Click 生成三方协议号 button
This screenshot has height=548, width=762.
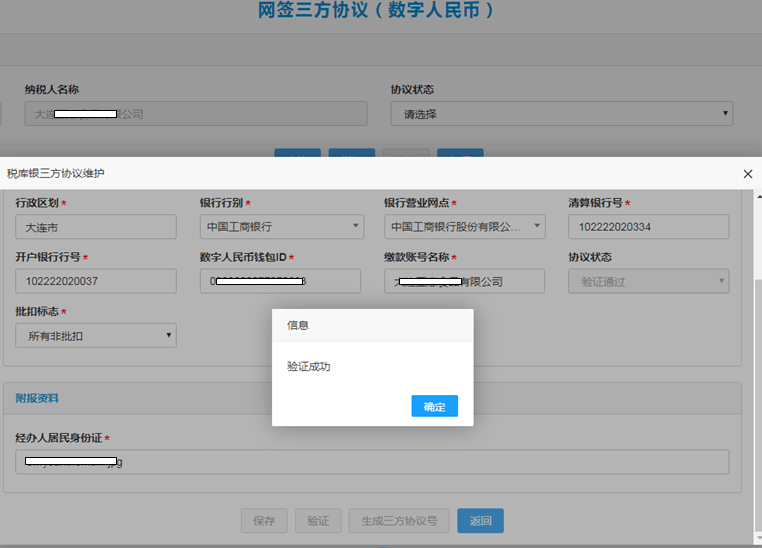coord(399,520)
